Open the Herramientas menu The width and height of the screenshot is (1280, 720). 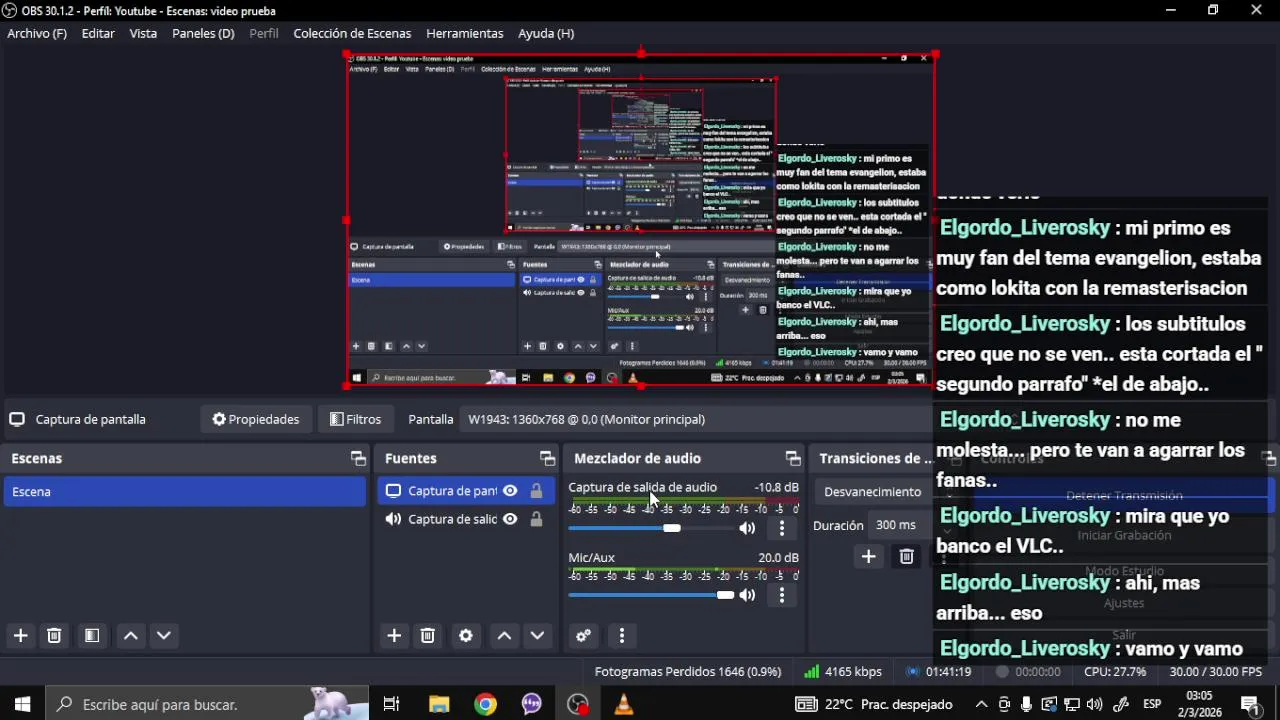pyautogui.click(x=465, y=33)
